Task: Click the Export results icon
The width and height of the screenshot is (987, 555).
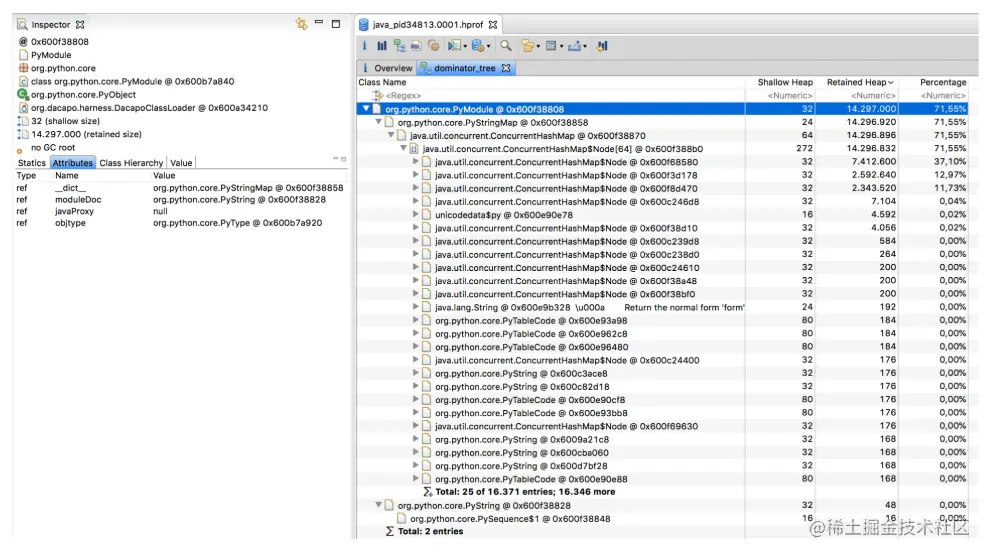Action: pyautogui.click(x=574, y=45)
